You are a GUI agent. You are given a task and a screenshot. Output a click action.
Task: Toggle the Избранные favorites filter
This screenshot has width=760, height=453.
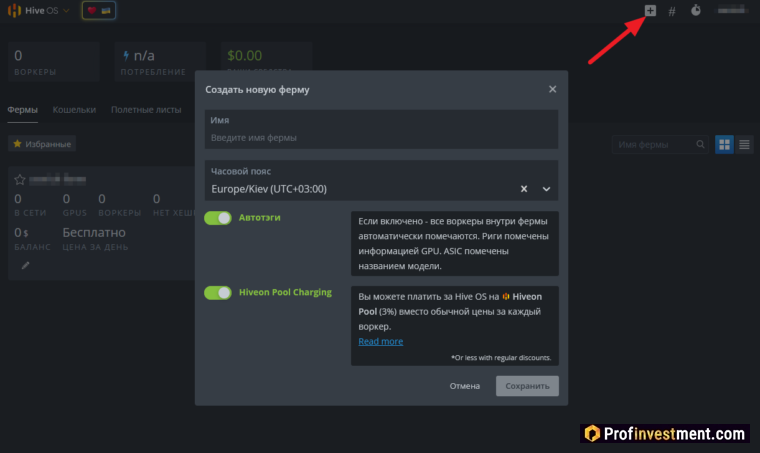42,144
